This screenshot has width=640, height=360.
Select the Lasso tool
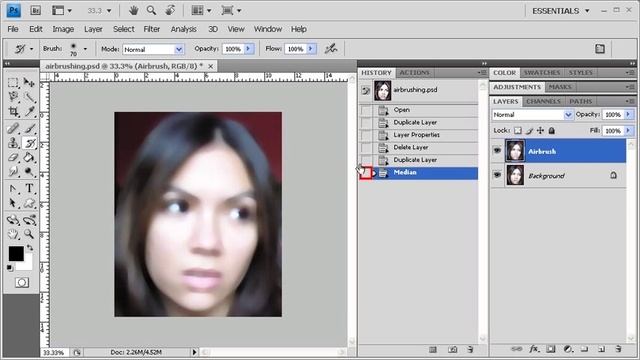13,97
